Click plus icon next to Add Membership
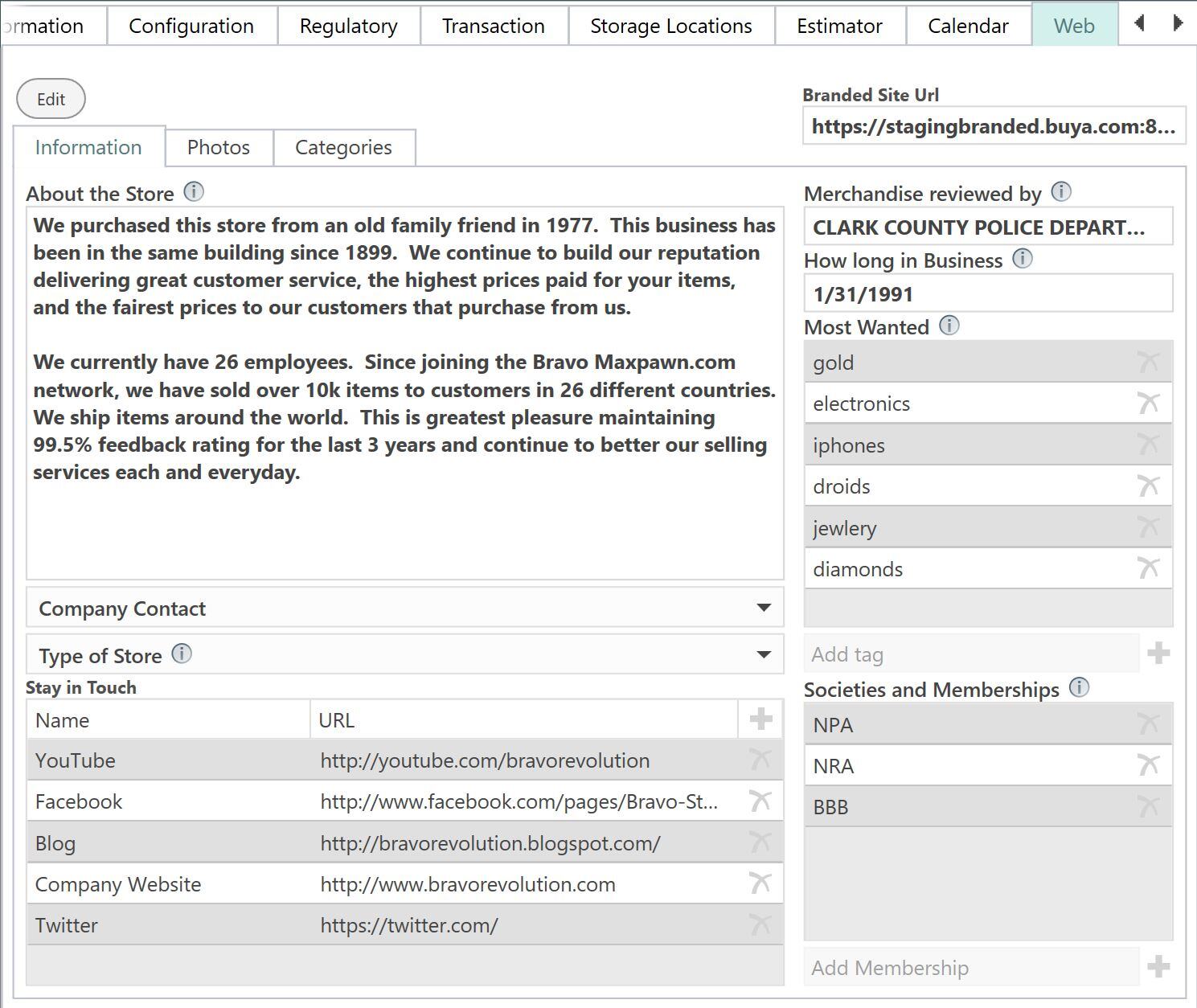 (x=1158, y=967)
